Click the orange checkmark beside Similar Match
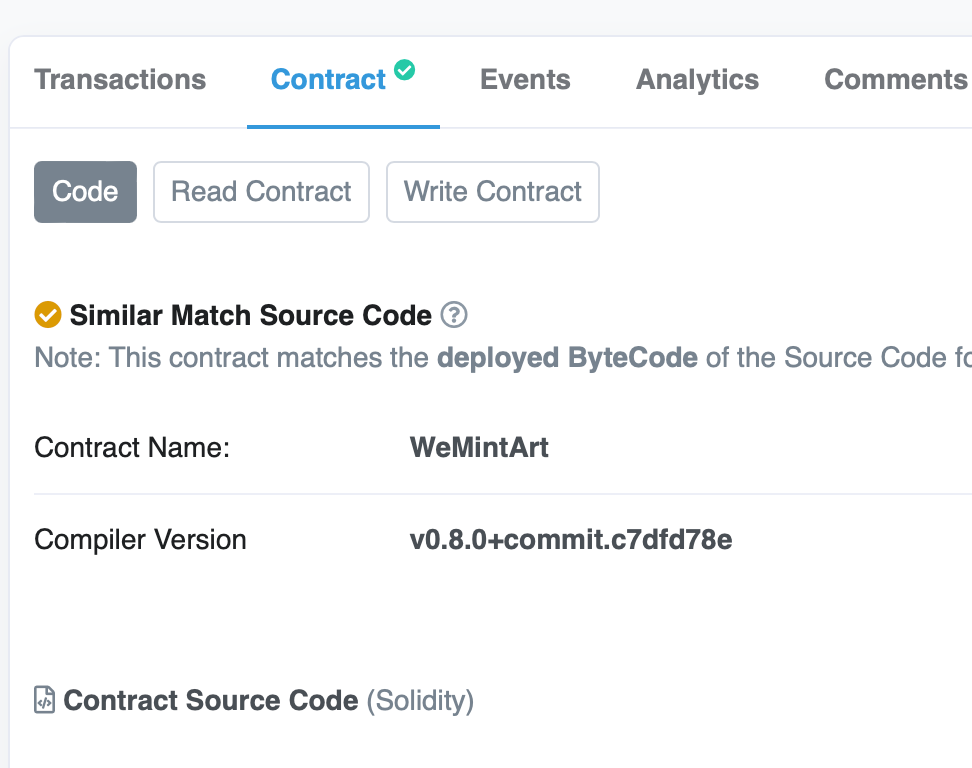Screen dimensions: 972x768 [47, 315]
